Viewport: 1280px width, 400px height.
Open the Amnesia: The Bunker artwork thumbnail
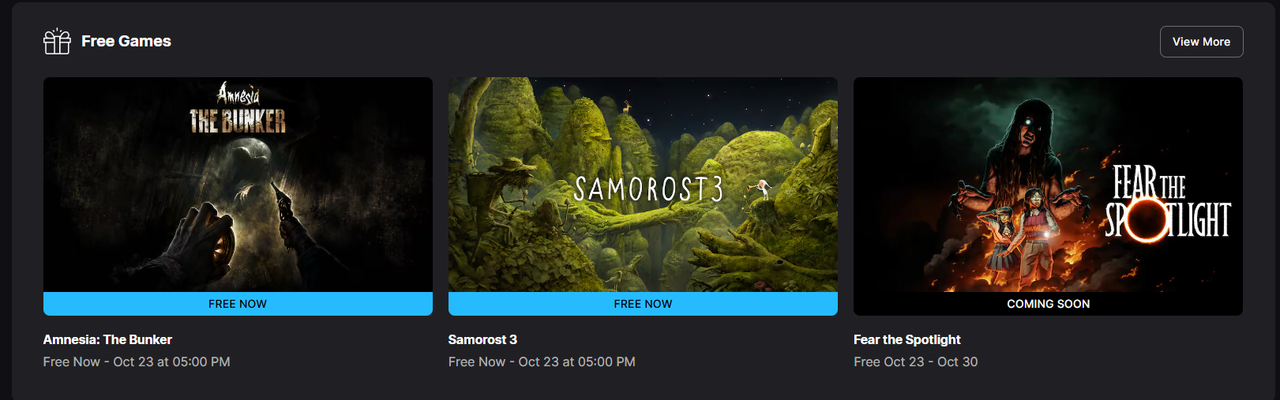coord(238,185)
